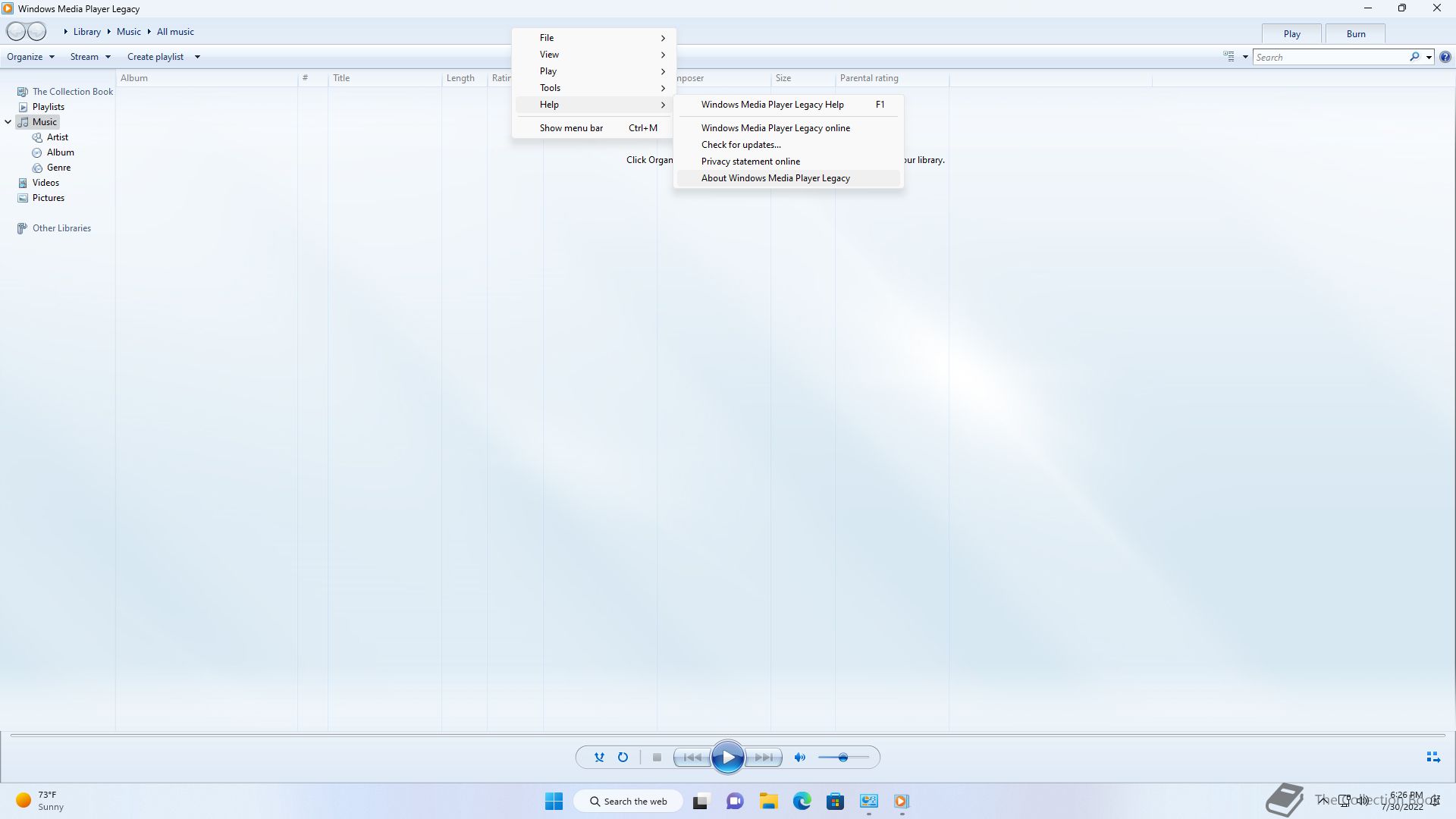Click the Forward navigation arrow button
This screenshot has width=1456, height=819.
click(37, 32)
